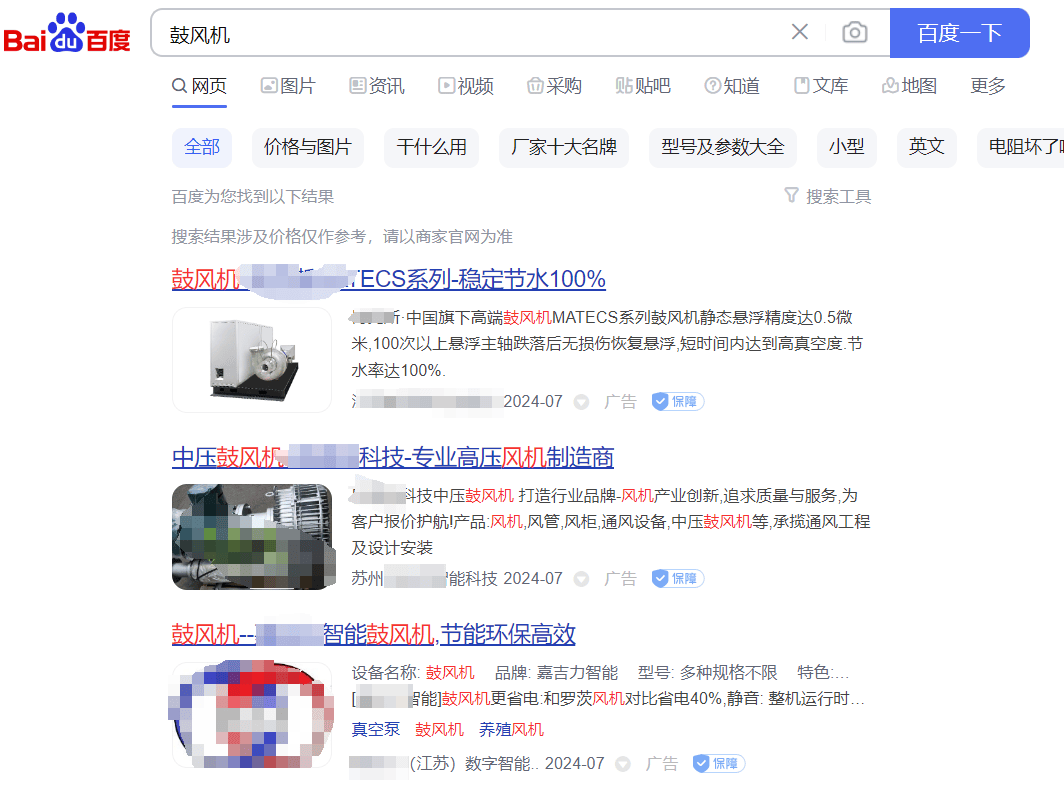Click the first result's 广告 label

coord(621,402)
